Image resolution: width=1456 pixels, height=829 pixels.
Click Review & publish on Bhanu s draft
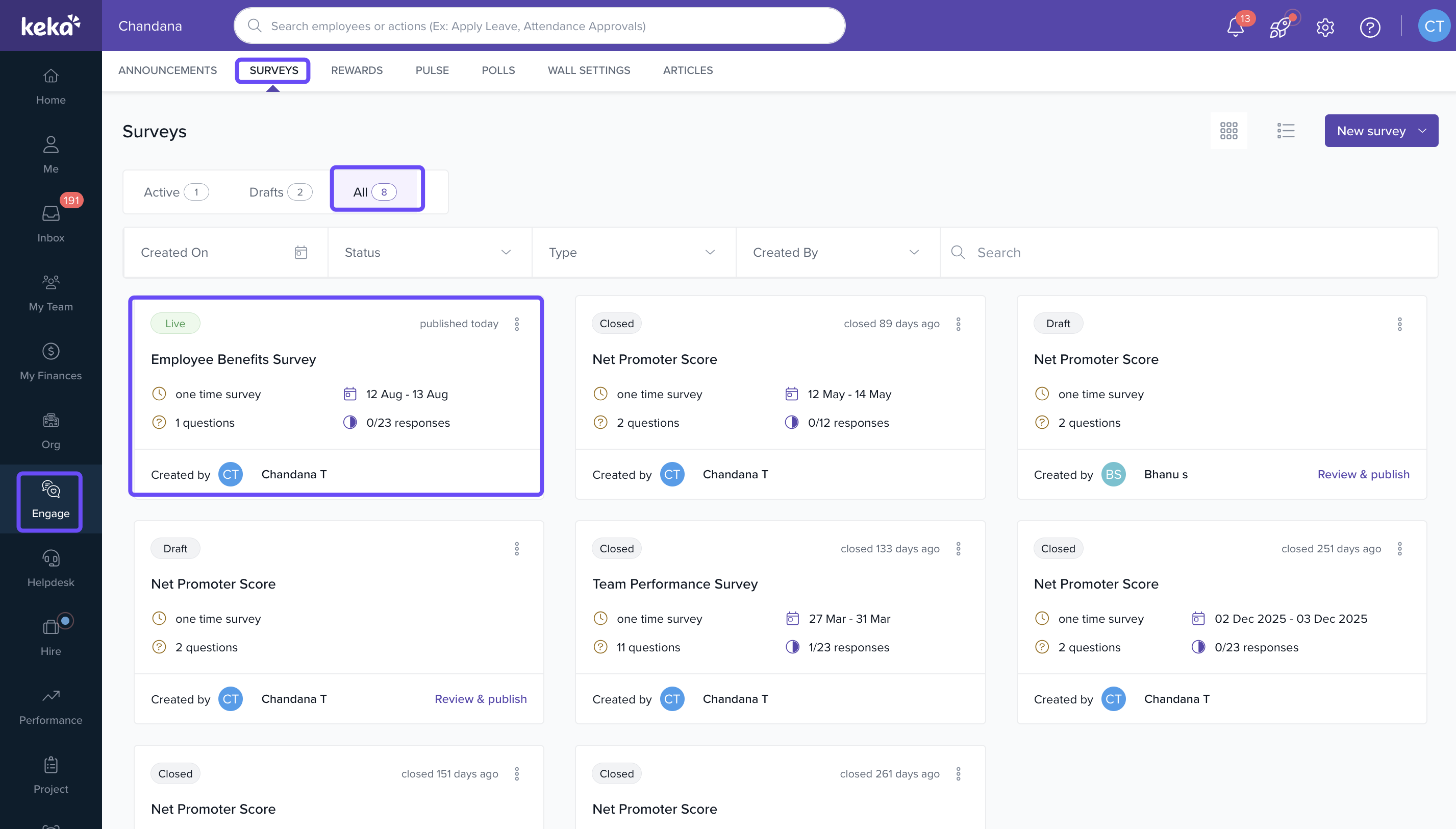point(1363,474)
